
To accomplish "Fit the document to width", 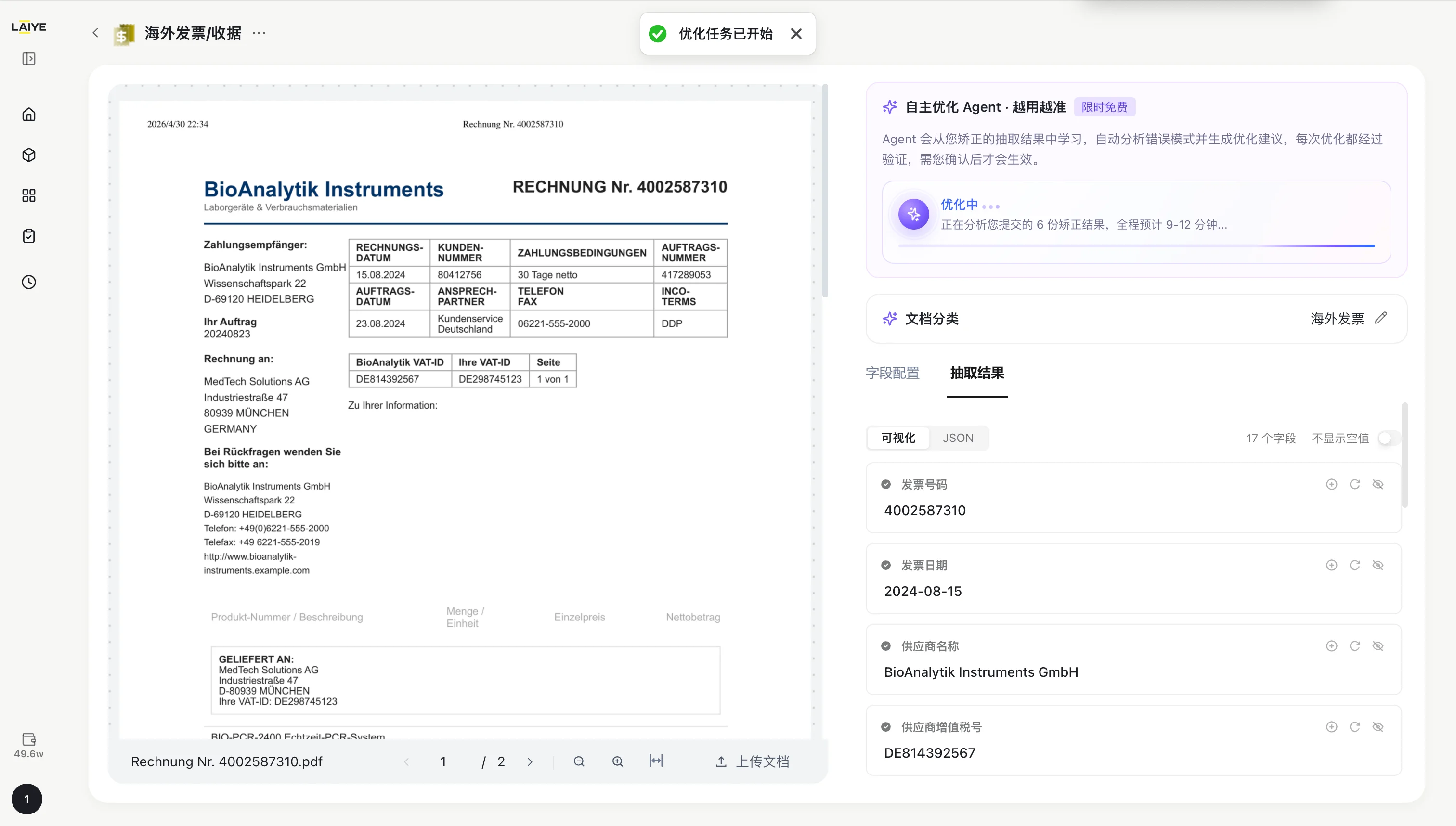I will pos(656,761).
